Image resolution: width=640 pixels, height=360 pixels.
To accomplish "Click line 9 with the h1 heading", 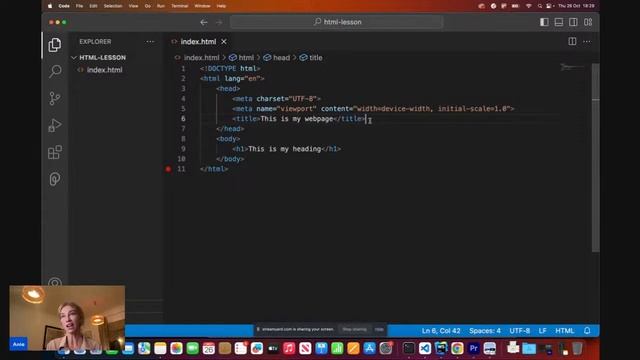I will pos(287,149).
